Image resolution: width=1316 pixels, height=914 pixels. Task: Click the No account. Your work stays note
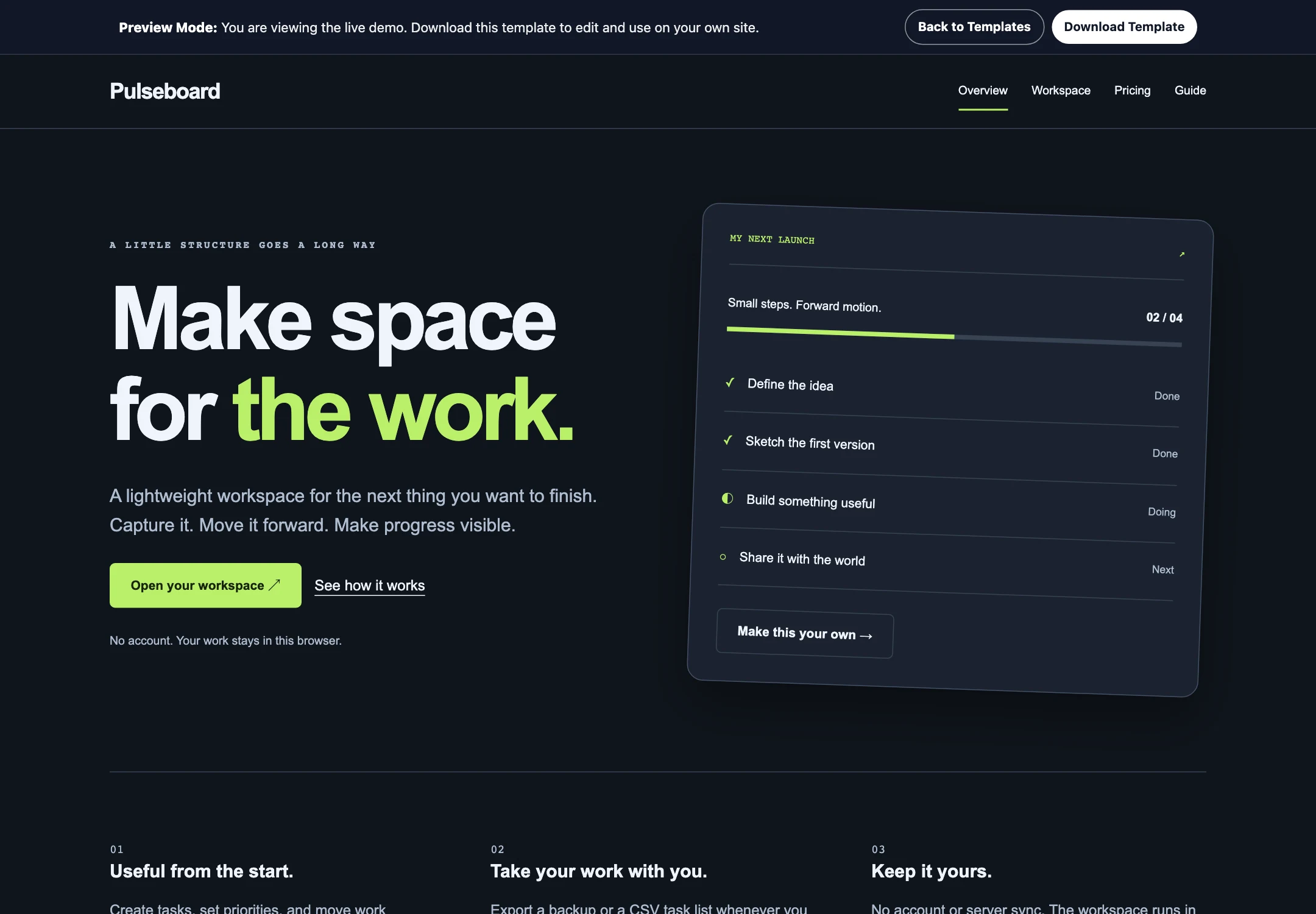pos(225,640)
